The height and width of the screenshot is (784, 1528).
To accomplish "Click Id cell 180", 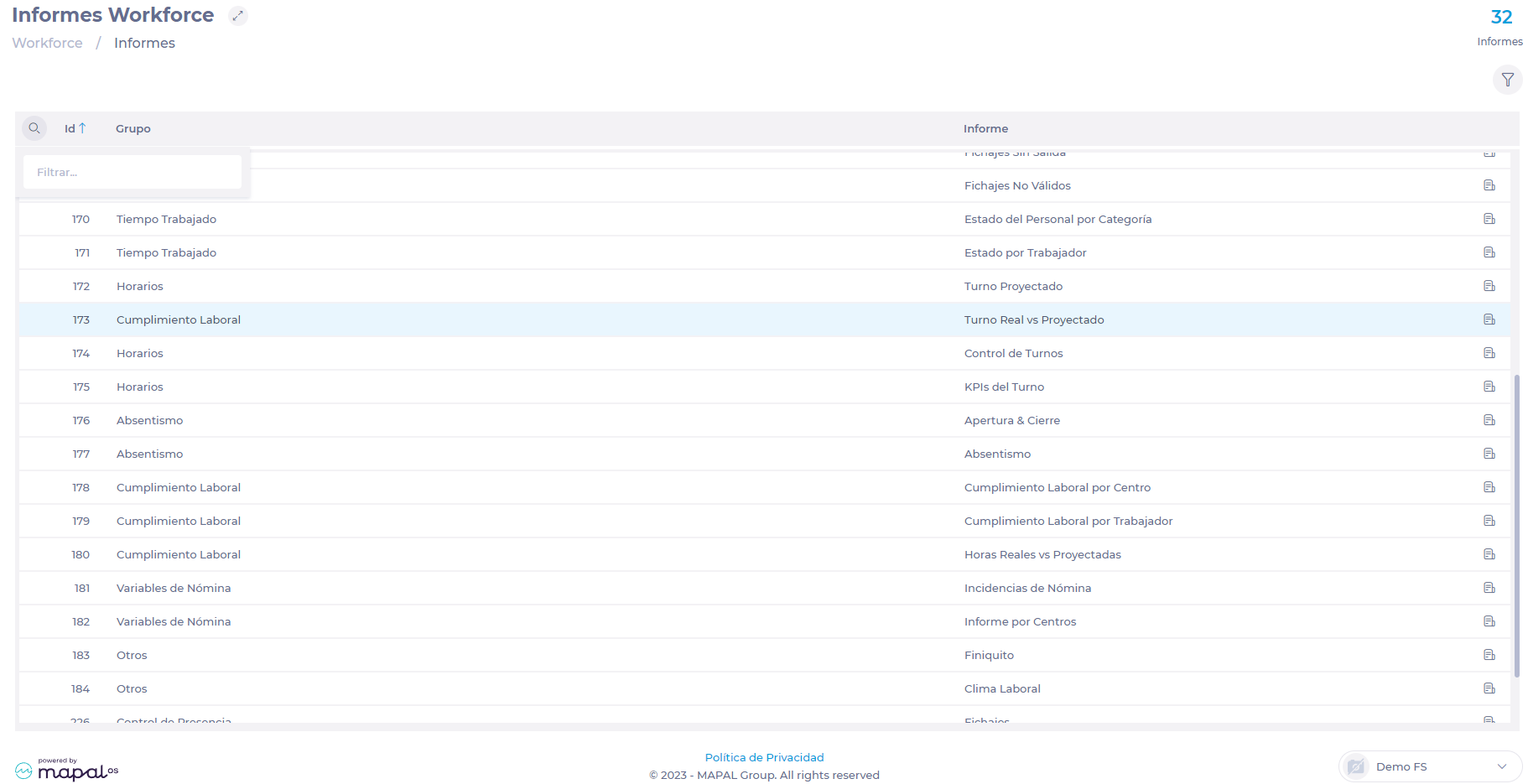I will [x=81, y=554].
